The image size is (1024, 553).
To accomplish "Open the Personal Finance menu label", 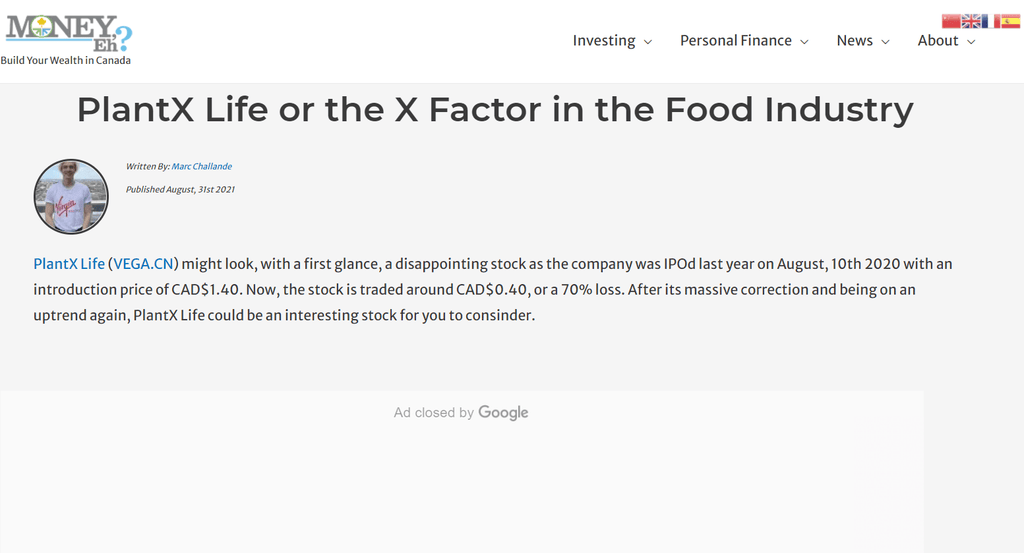I will click(x=735, y=41).
